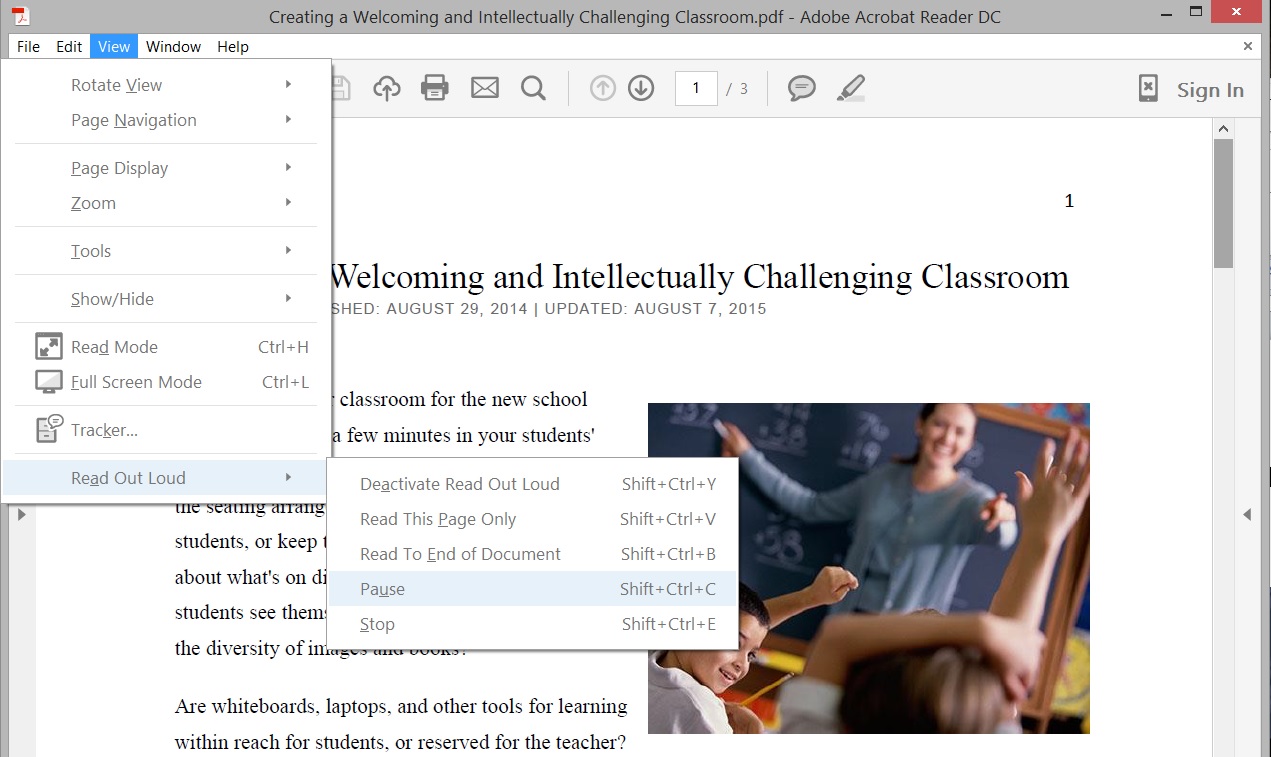Select Pause in Read Out Loud submenu
Screen dimensions: 1271x757
click(x=533, y=589)
